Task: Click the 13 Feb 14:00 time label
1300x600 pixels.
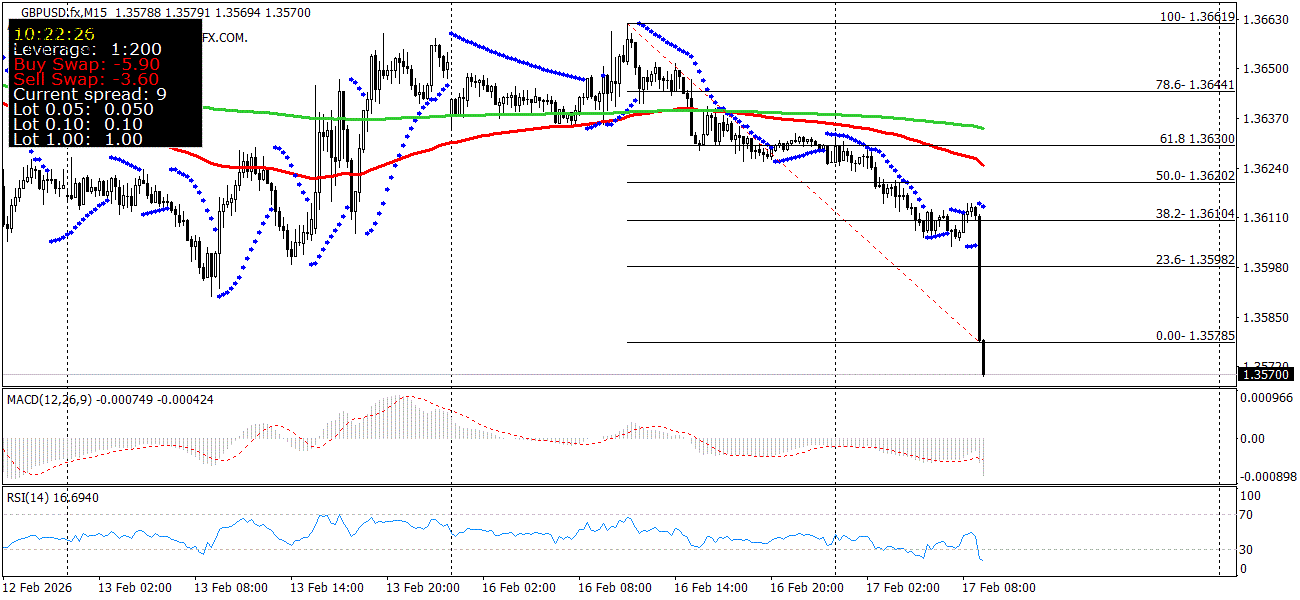Action: tap(326, 587)
